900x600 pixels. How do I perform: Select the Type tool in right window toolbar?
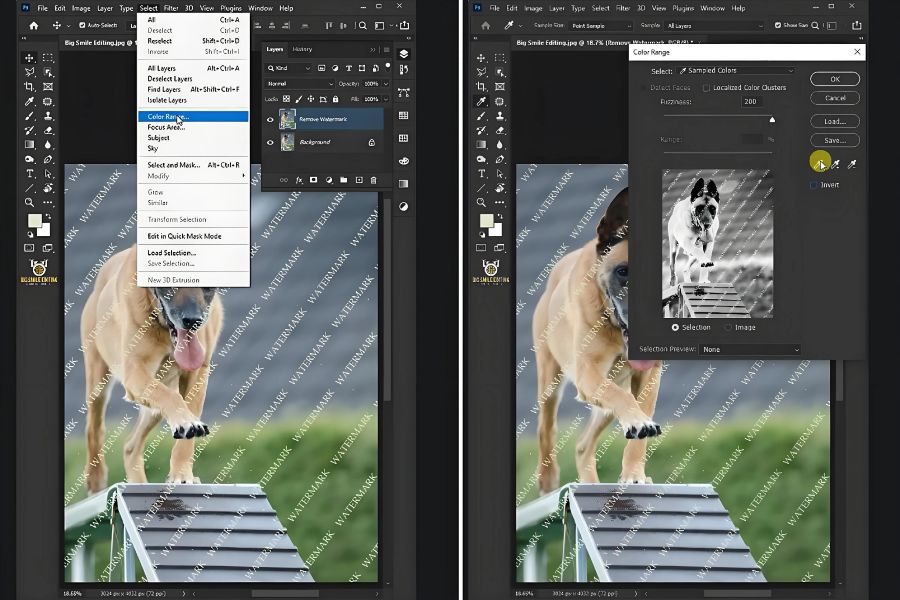coord(481,173)
